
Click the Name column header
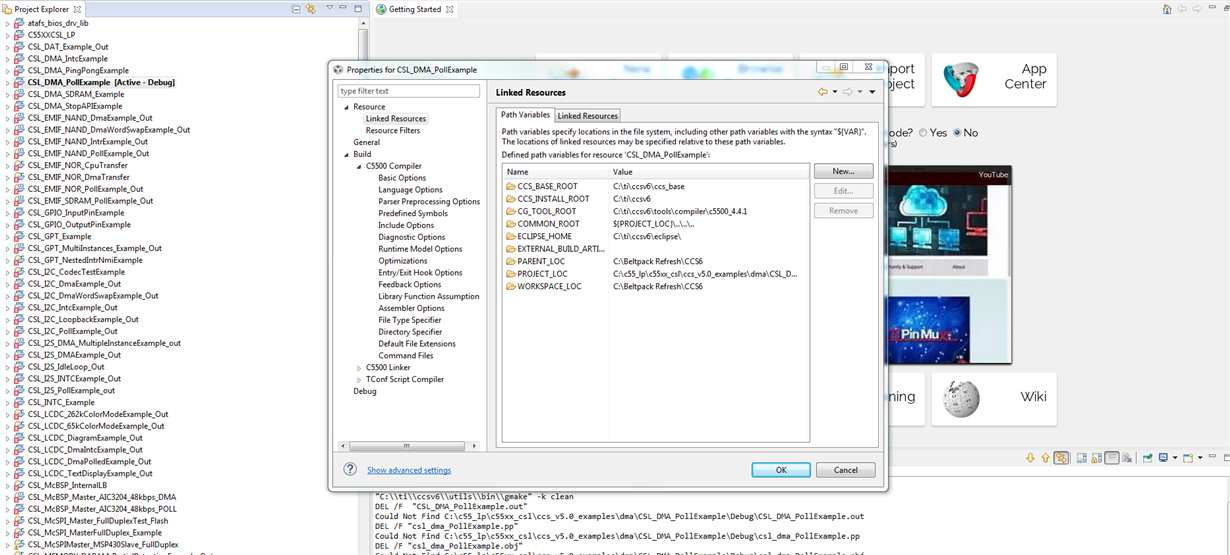click(x=555, y=172)
